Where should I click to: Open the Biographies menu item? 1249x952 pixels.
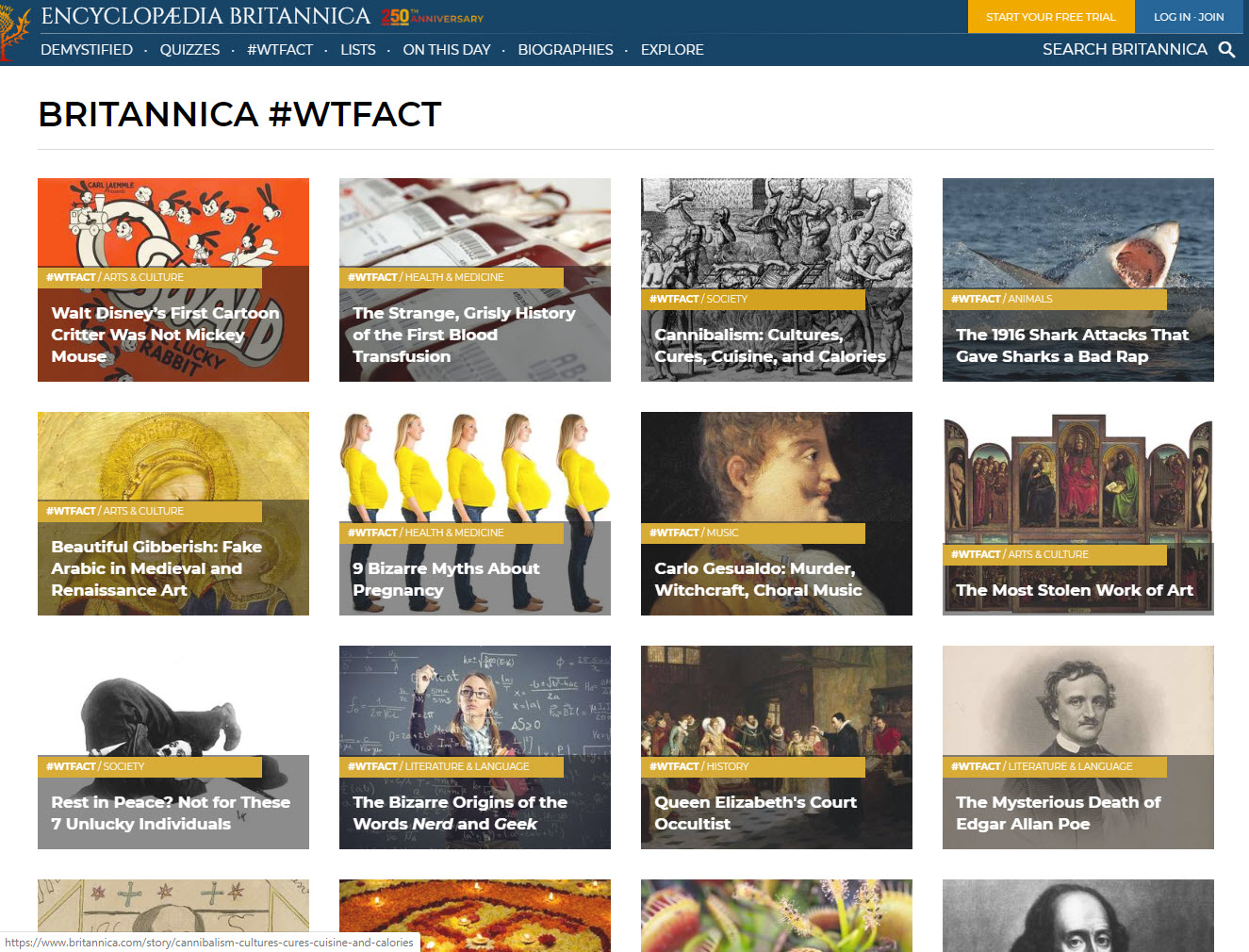(x=566, y=50)
